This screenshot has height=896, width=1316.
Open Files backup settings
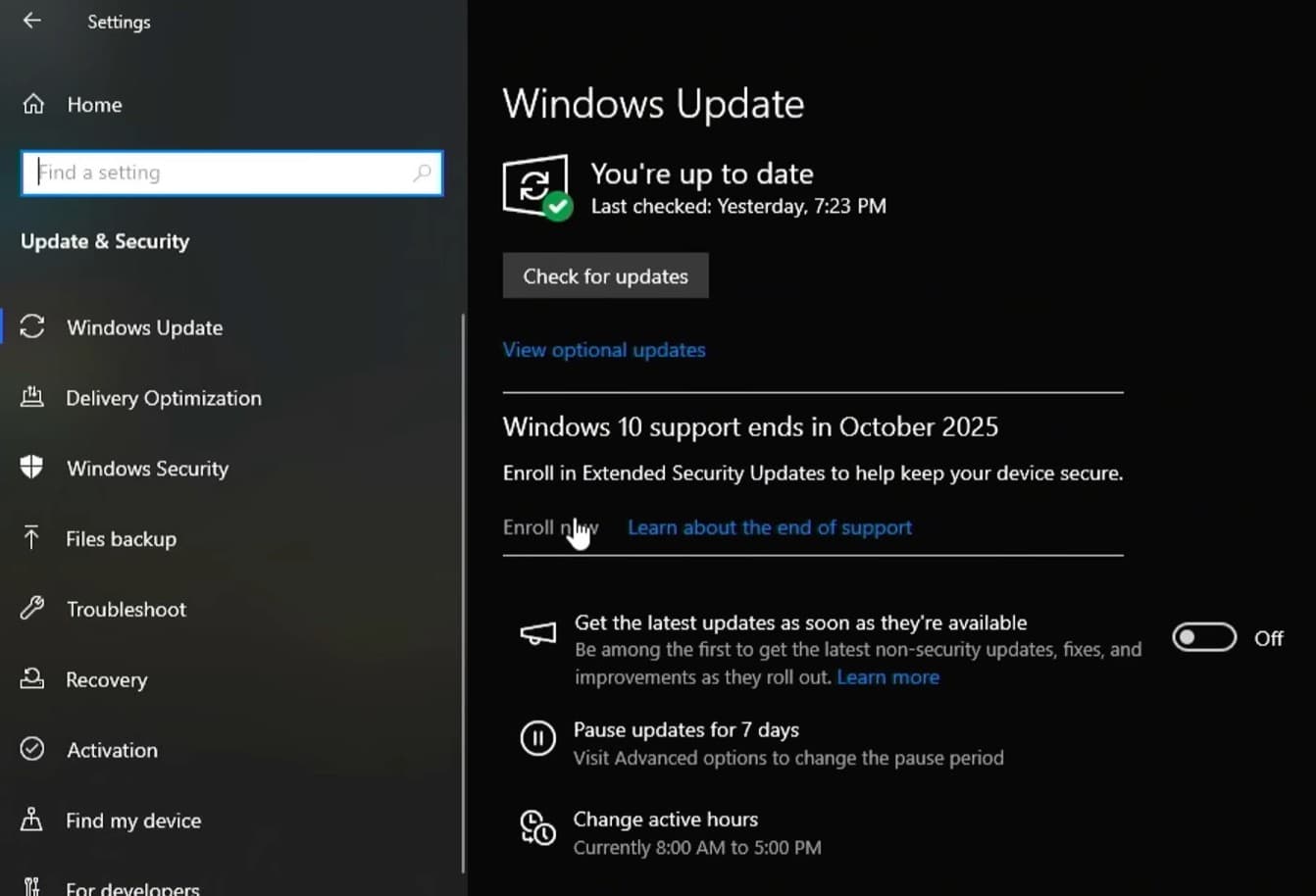(x=121, y=539)
